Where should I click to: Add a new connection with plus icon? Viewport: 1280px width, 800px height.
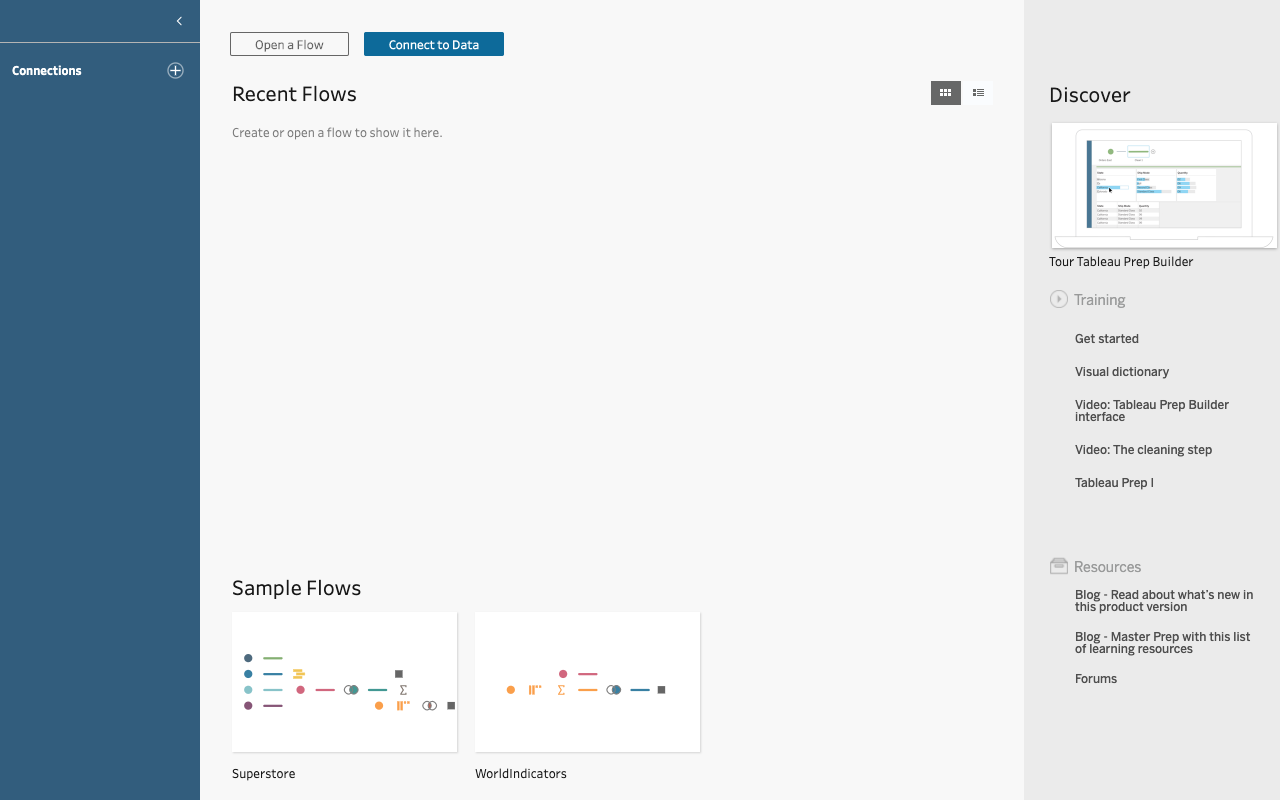click(x=175, y=70)
